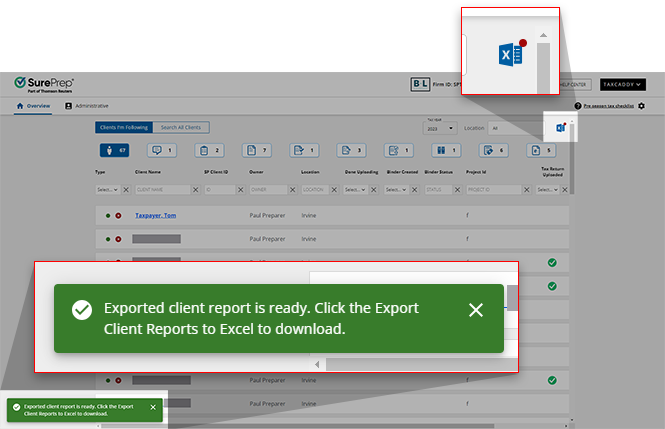
Task: Select the clipboard filter showing 2
Action: point(210,150)
